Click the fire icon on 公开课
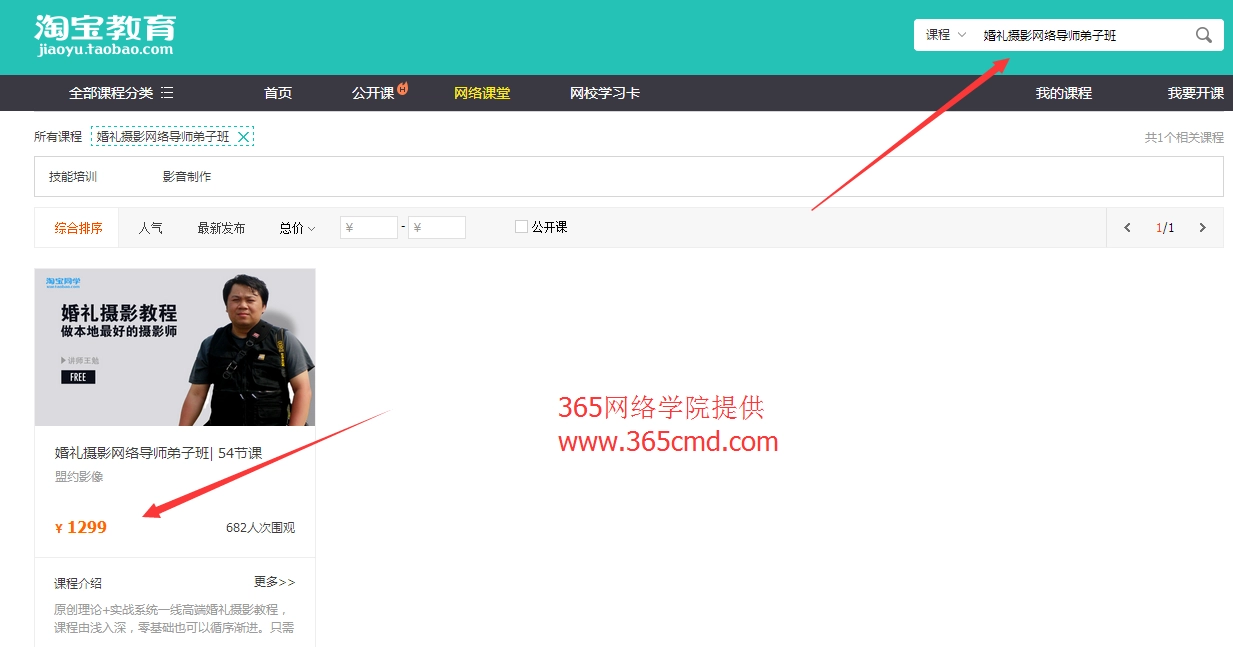The width and height of the screenshot is (1233, 647). coord(403,86)
